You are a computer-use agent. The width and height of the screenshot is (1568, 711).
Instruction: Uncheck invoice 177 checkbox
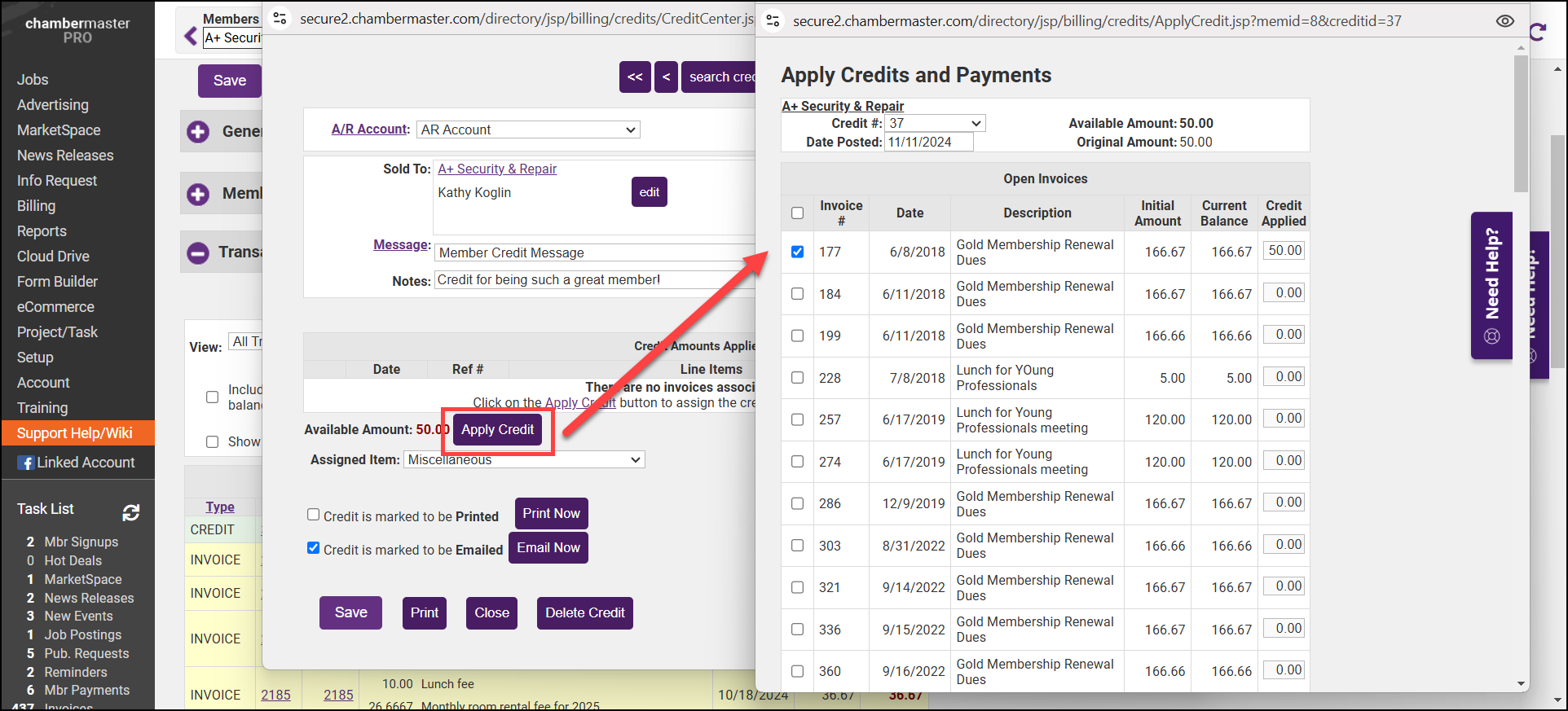pyautogui.click(x=797, y=252)
